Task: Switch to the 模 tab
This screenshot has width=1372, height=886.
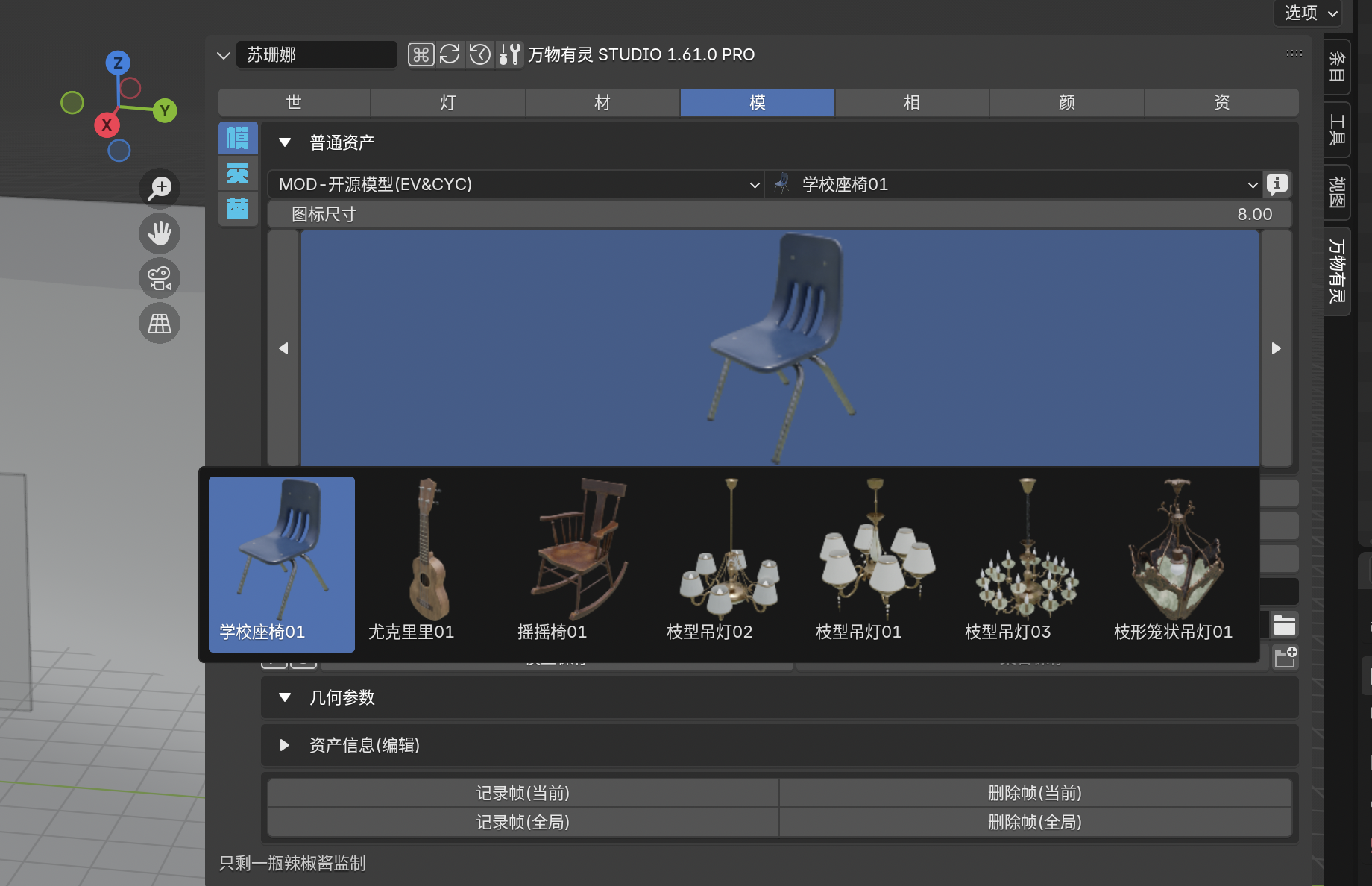Action: [x=758, y=102]
